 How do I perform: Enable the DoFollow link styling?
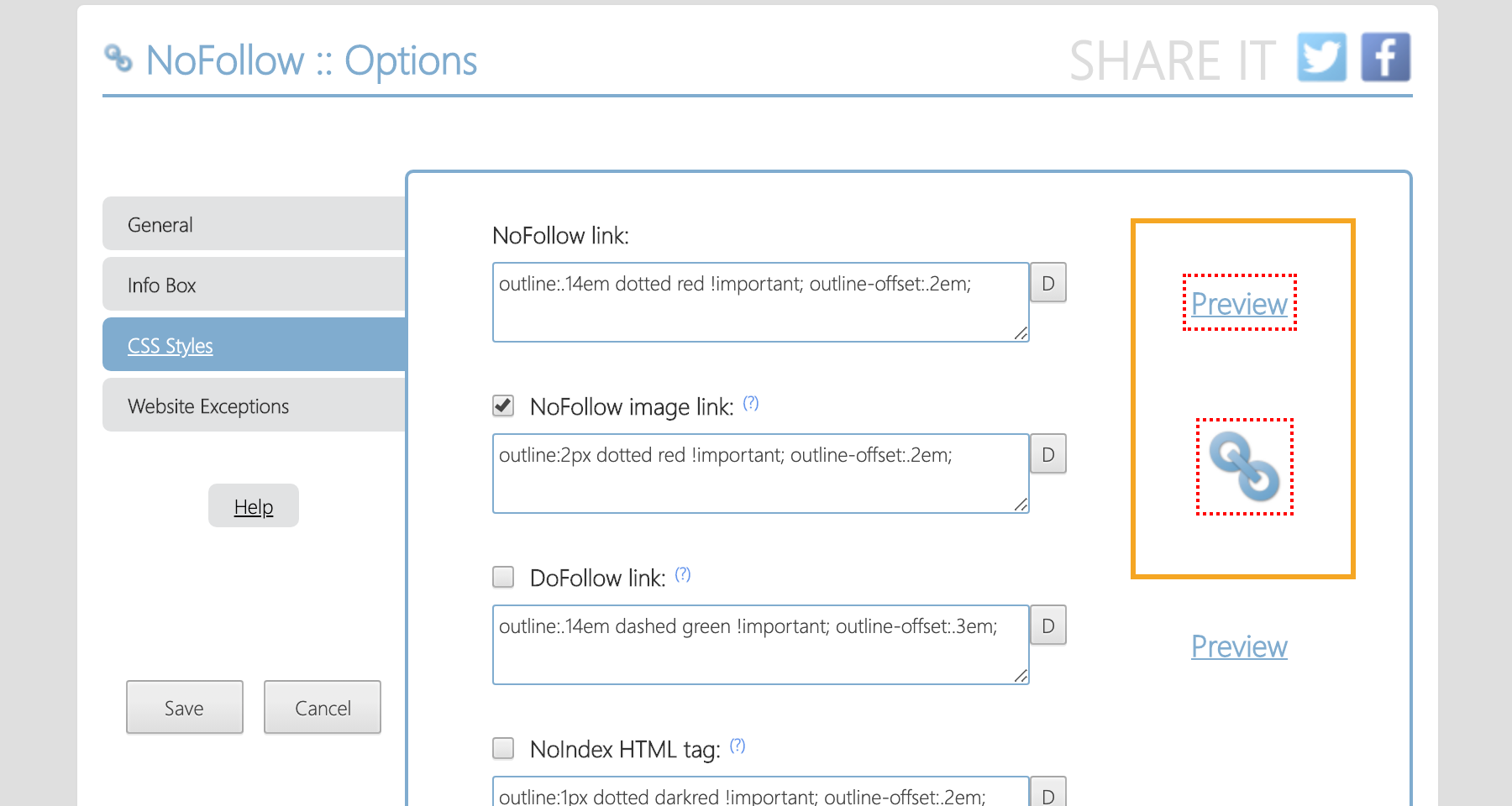[502, 577]
